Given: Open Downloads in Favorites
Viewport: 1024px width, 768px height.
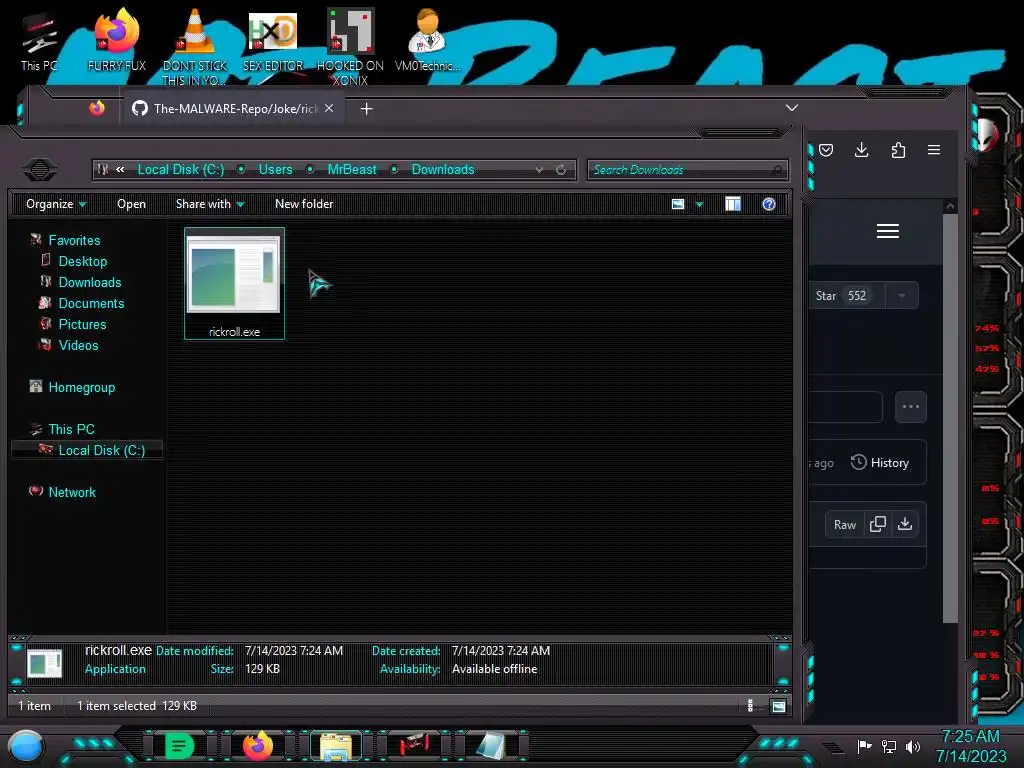Looking at the screenshot, I should click(x=89, y=282).
